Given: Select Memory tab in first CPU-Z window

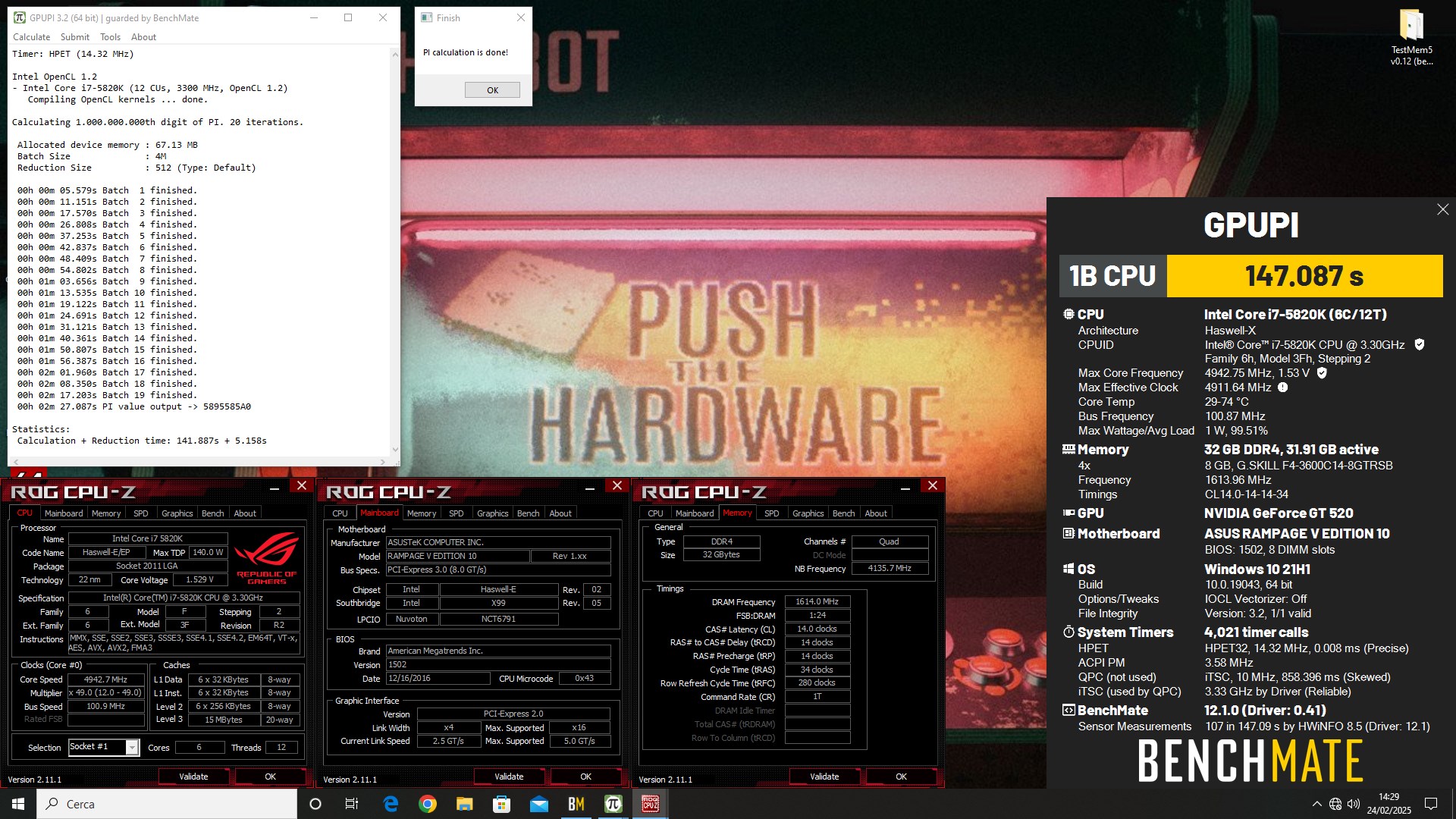Looking at the screenshot, I should tap(106, 513).
